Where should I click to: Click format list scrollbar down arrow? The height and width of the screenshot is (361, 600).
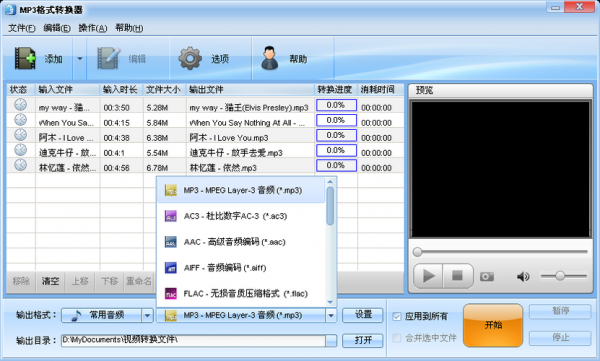coord(330,302)
